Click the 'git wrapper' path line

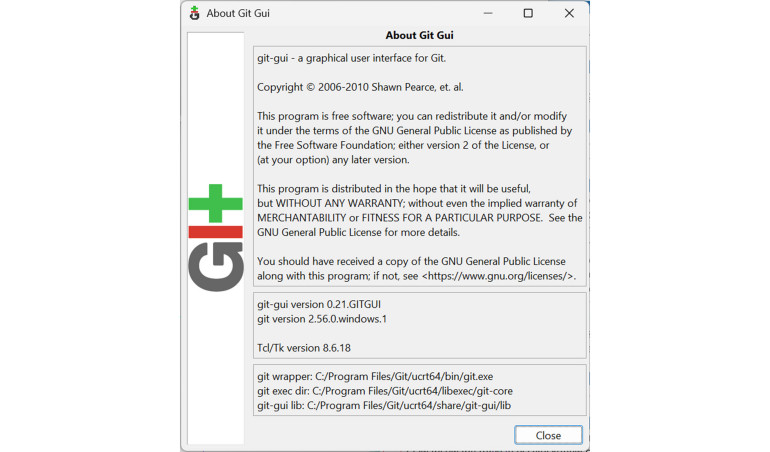pos(375,376)
